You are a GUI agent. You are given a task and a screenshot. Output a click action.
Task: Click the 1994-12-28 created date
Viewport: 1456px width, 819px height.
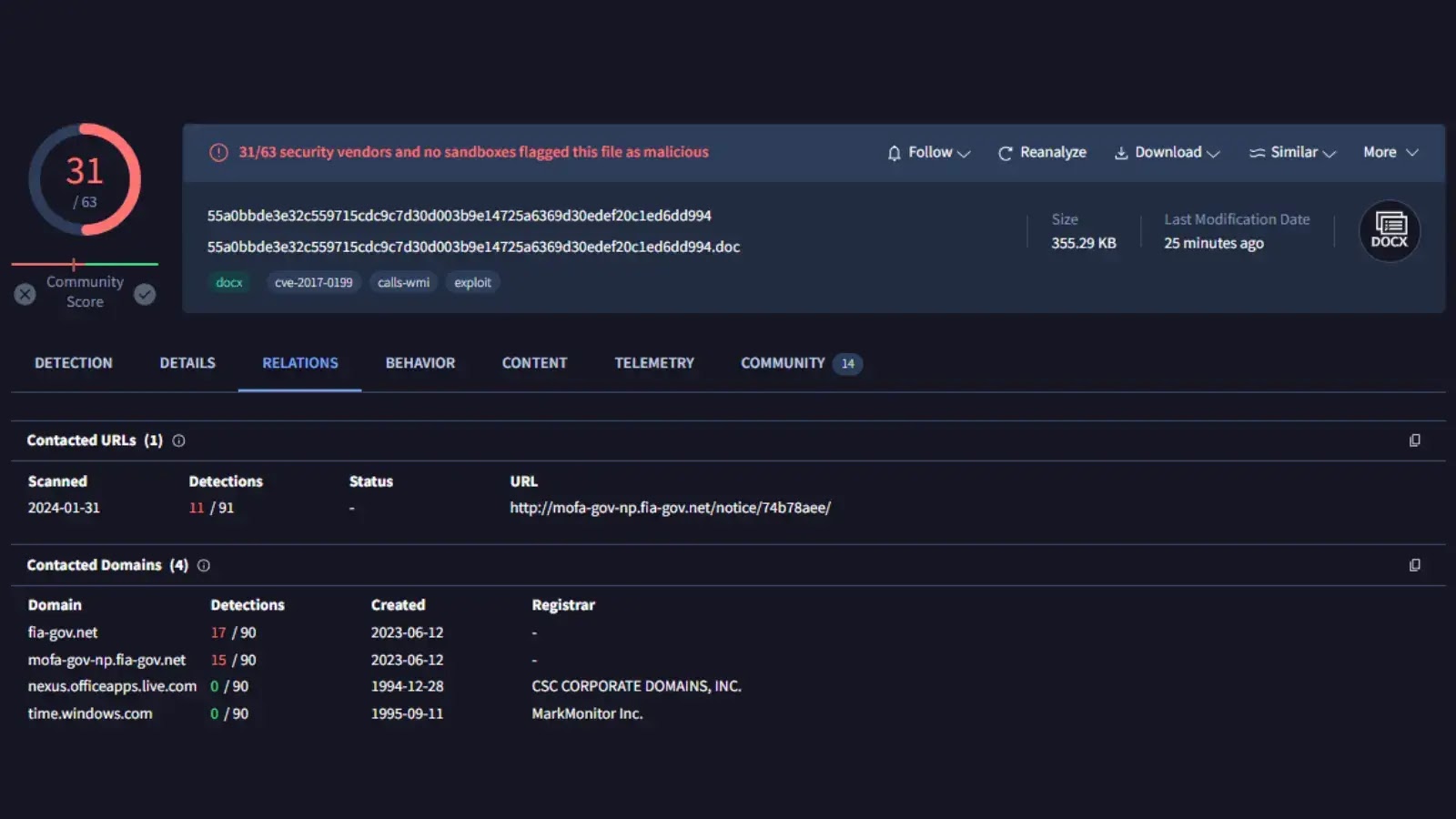[407, 686]
